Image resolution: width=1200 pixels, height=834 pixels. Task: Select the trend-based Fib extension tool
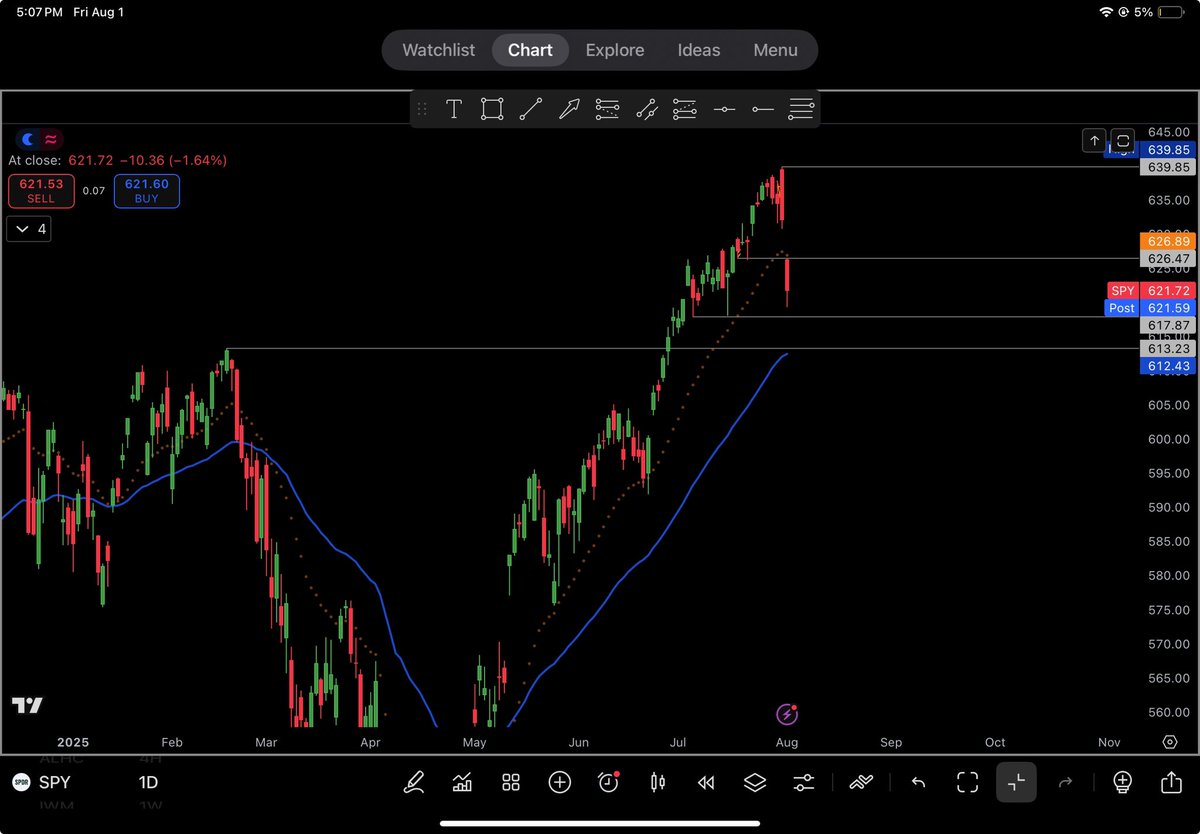pos(685,109)
